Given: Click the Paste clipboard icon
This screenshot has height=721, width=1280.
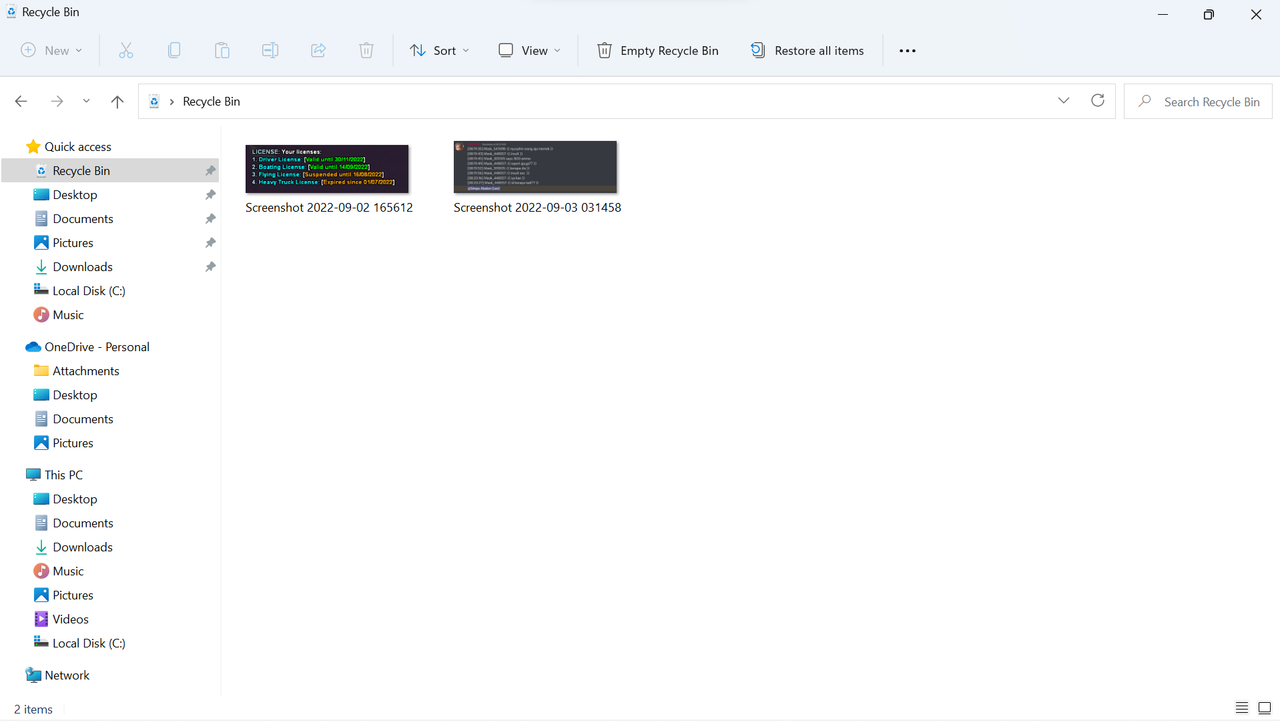Looking at the screenshot, I should (222, 50).
